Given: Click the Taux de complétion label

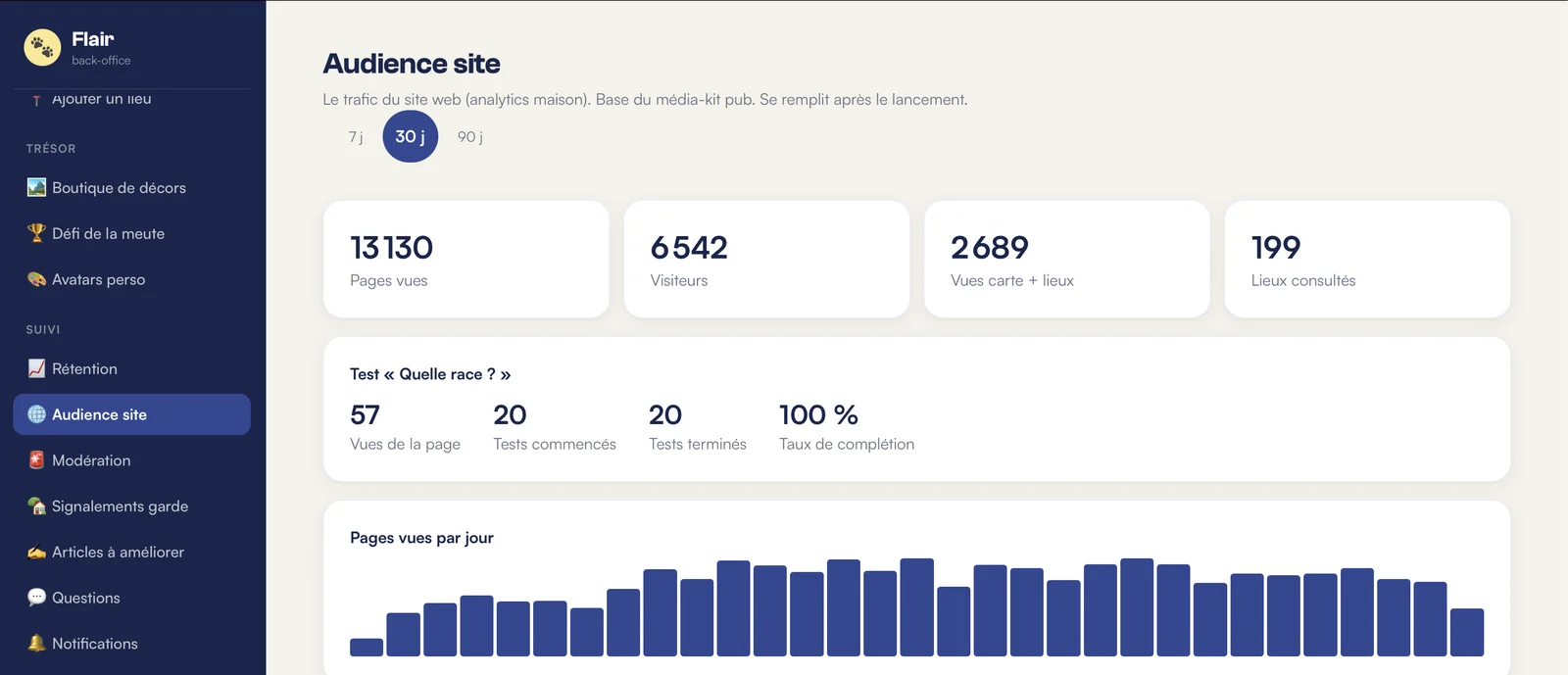Looking at the screenshot, I should coord(847,444).
